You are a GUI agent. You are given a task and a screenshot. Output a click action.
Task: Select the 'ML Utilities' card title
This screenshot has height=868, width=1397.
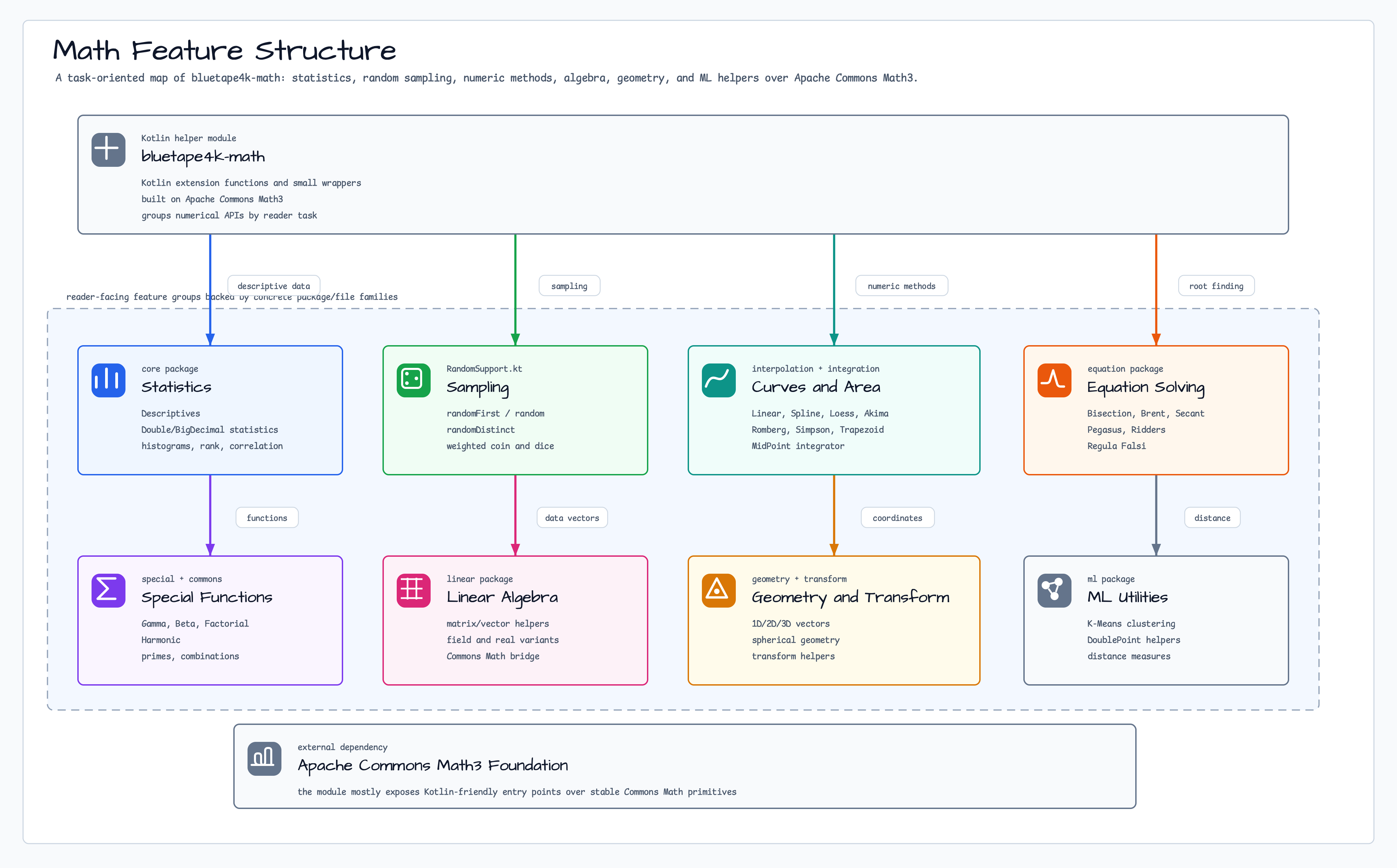1127,597
